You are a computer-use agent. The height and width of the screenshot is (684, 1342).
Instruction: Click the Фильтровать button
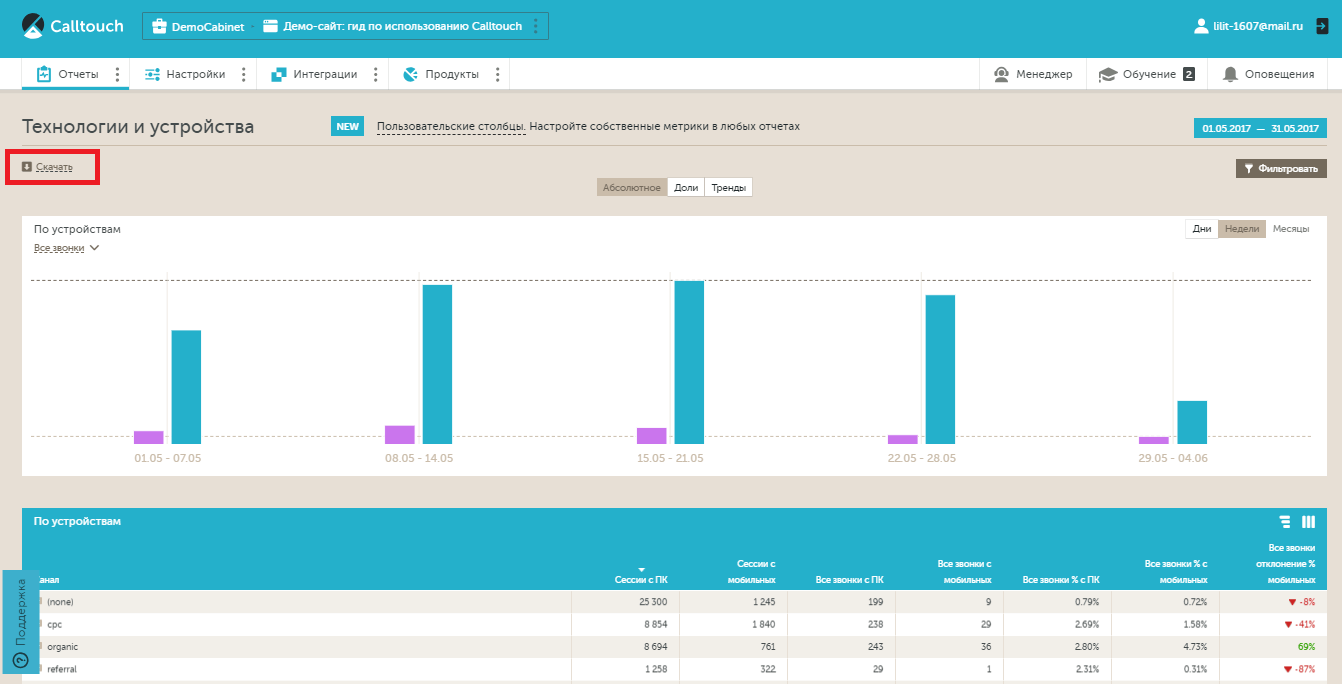coord(1282,168)
